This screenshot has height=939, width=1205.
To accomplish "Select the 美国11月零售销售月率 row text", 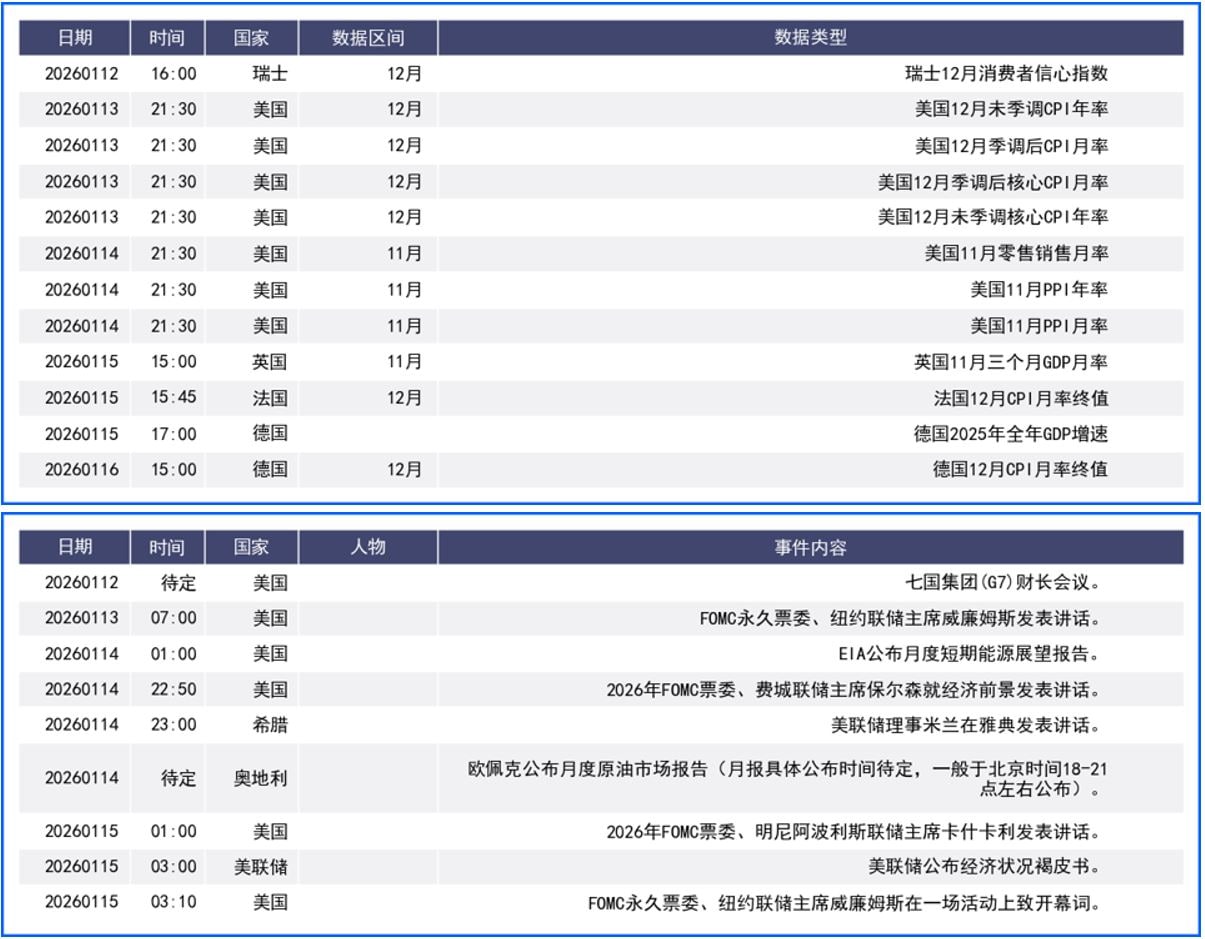I will point(1015,253).
